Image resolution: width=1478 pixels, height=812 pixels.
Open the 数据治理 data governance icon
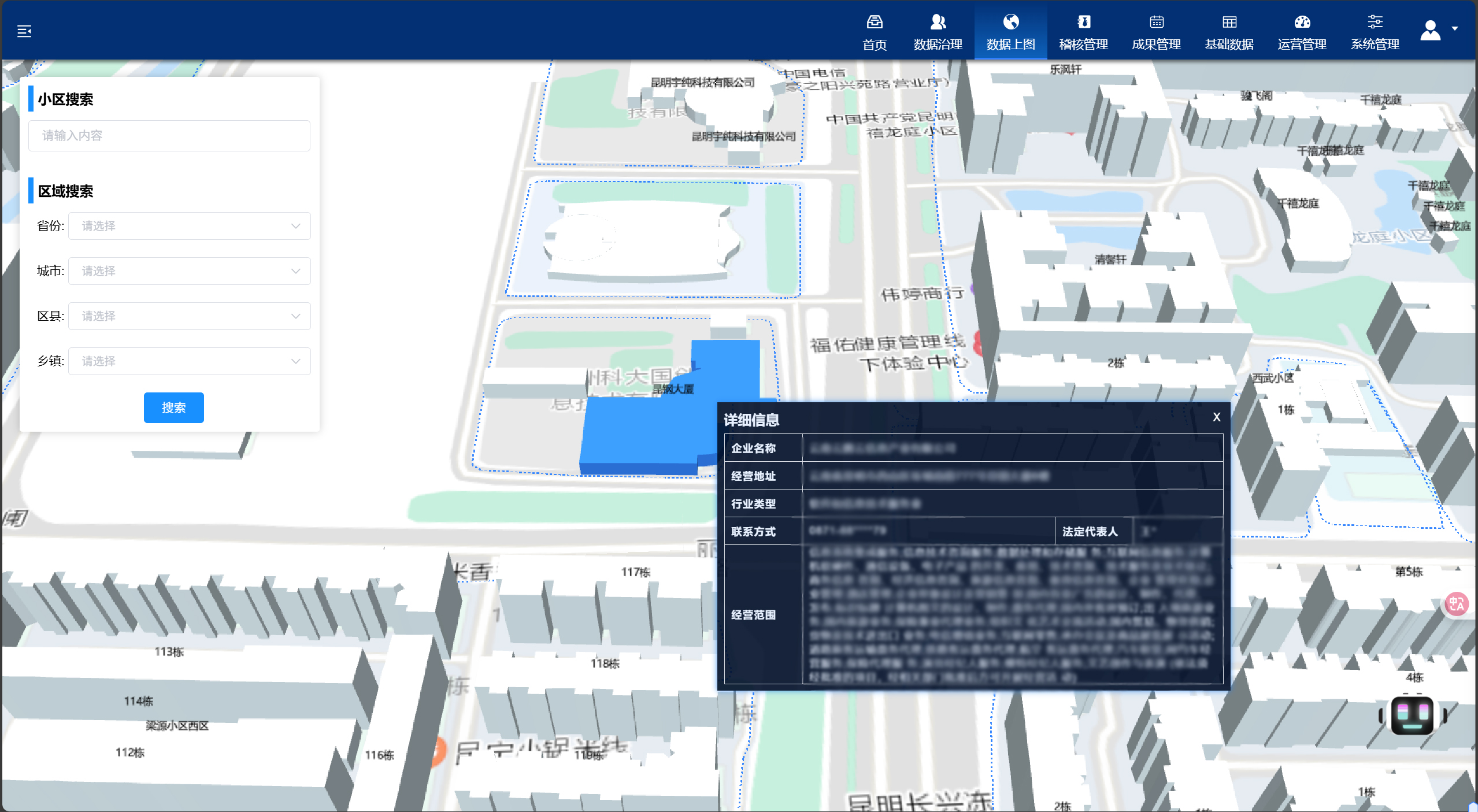click(938, 23)
